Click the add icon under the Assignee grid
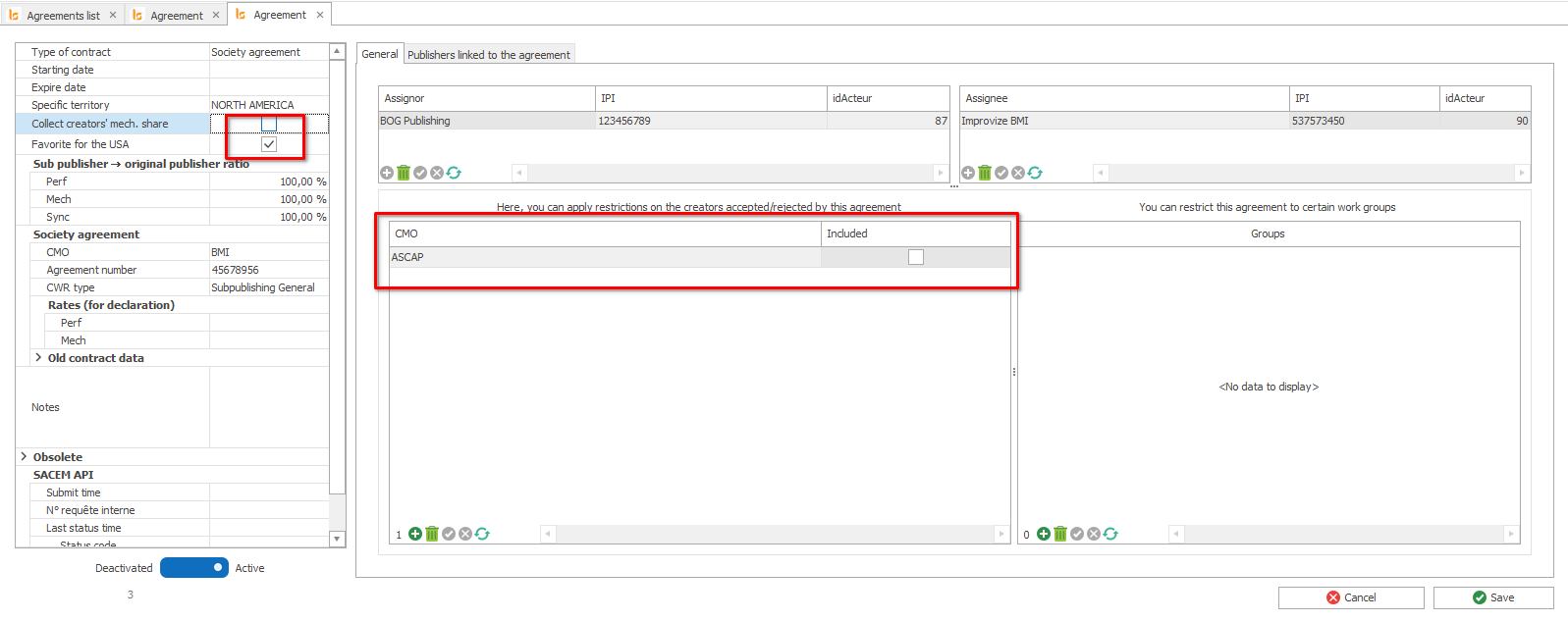 point(968,173)
